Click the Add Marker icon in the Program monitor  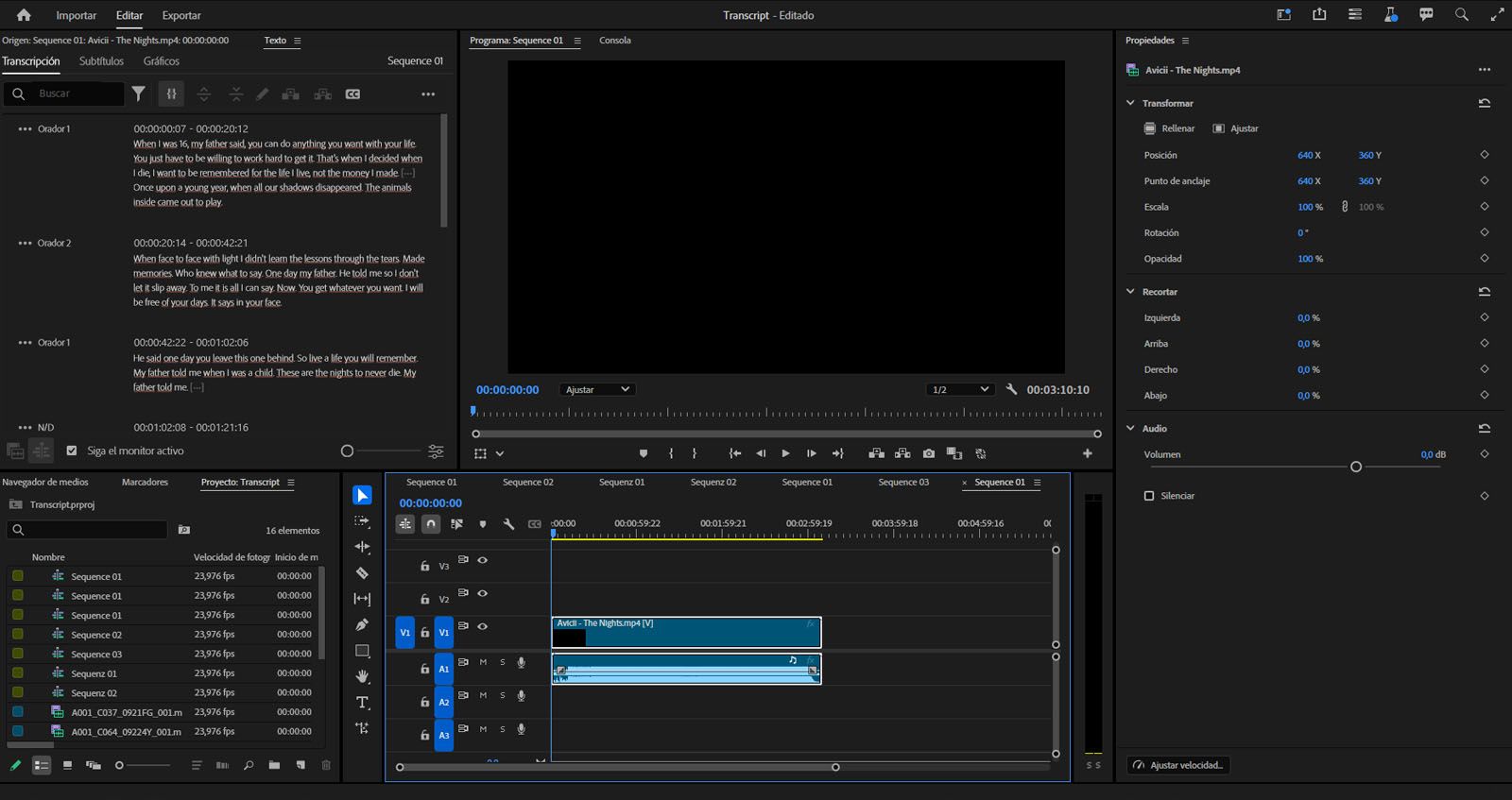[644, 453]
